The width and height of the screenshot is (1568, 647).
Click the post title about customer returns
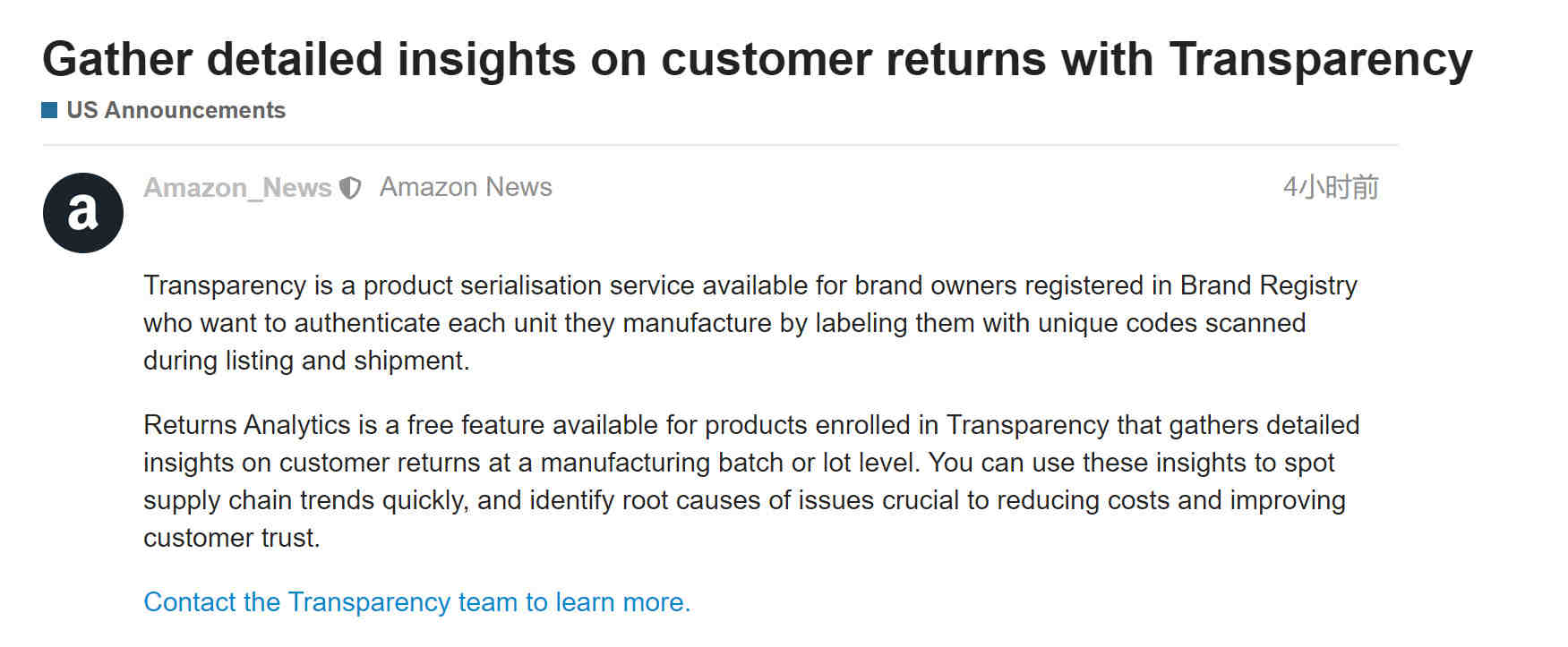(757, 60)
